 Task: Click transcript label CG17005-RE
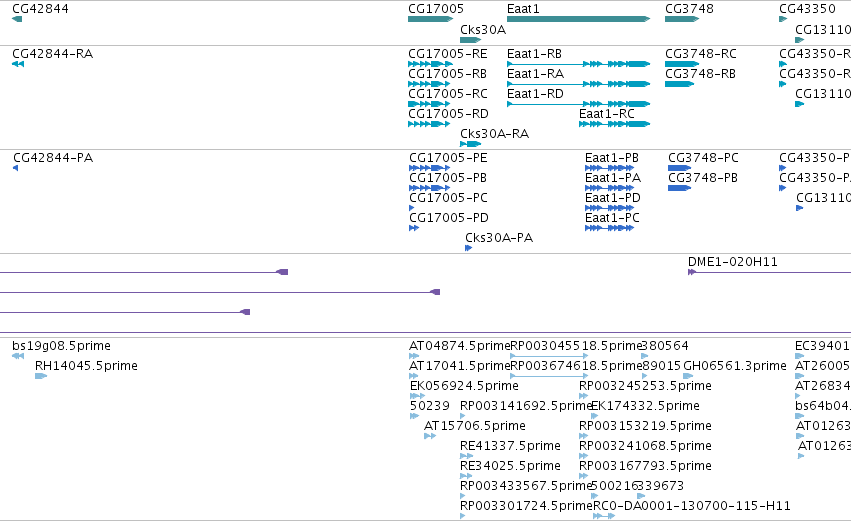pyautogui.click(x=448, y=54)
